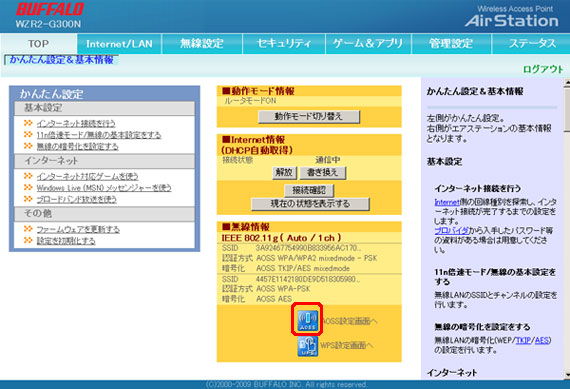Click the ログアウト link
The width and height of the screenshot is (570, 389).
coord(543,69)
